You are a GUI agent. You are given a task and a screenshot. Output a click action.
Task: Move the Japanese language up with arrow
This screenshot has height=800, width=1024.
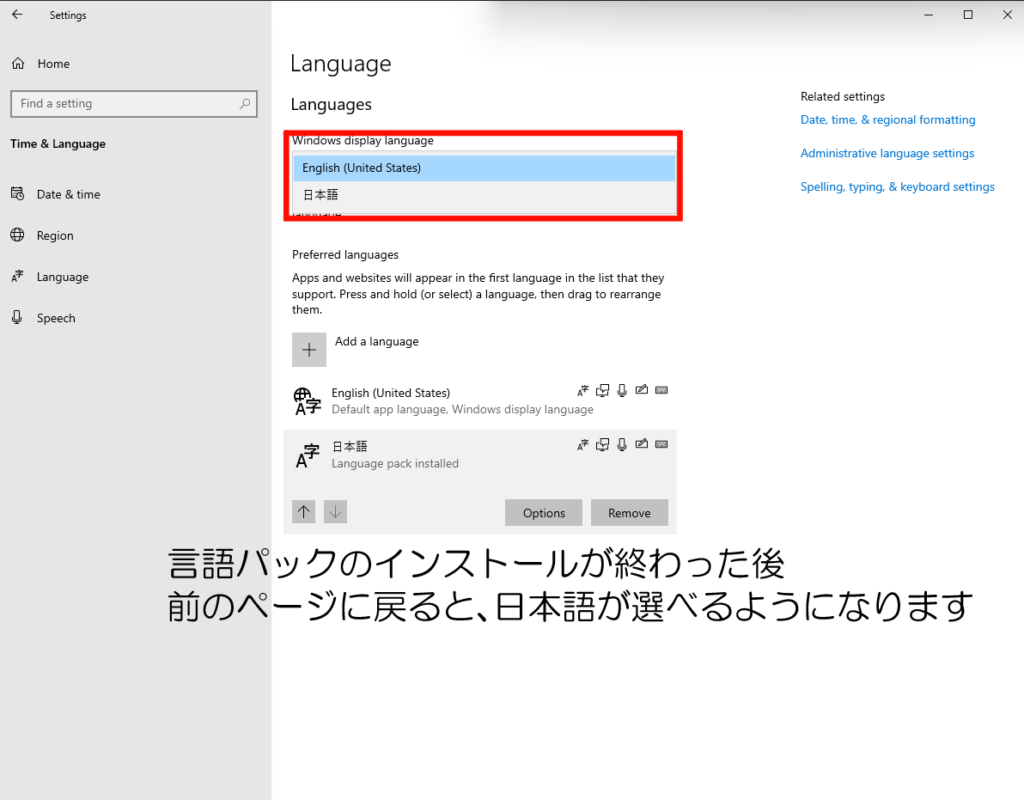click(304, 512)
